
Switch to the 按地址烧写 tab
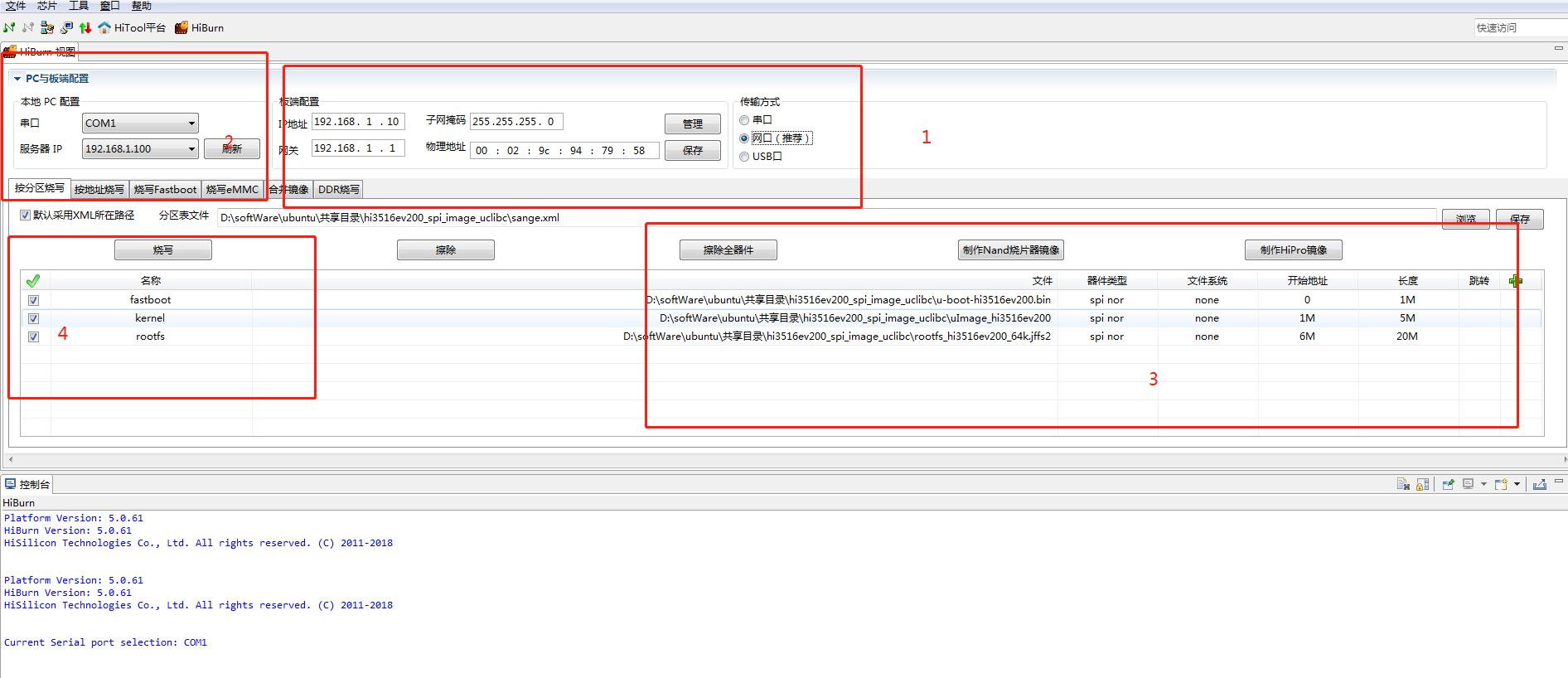(99, 190)
